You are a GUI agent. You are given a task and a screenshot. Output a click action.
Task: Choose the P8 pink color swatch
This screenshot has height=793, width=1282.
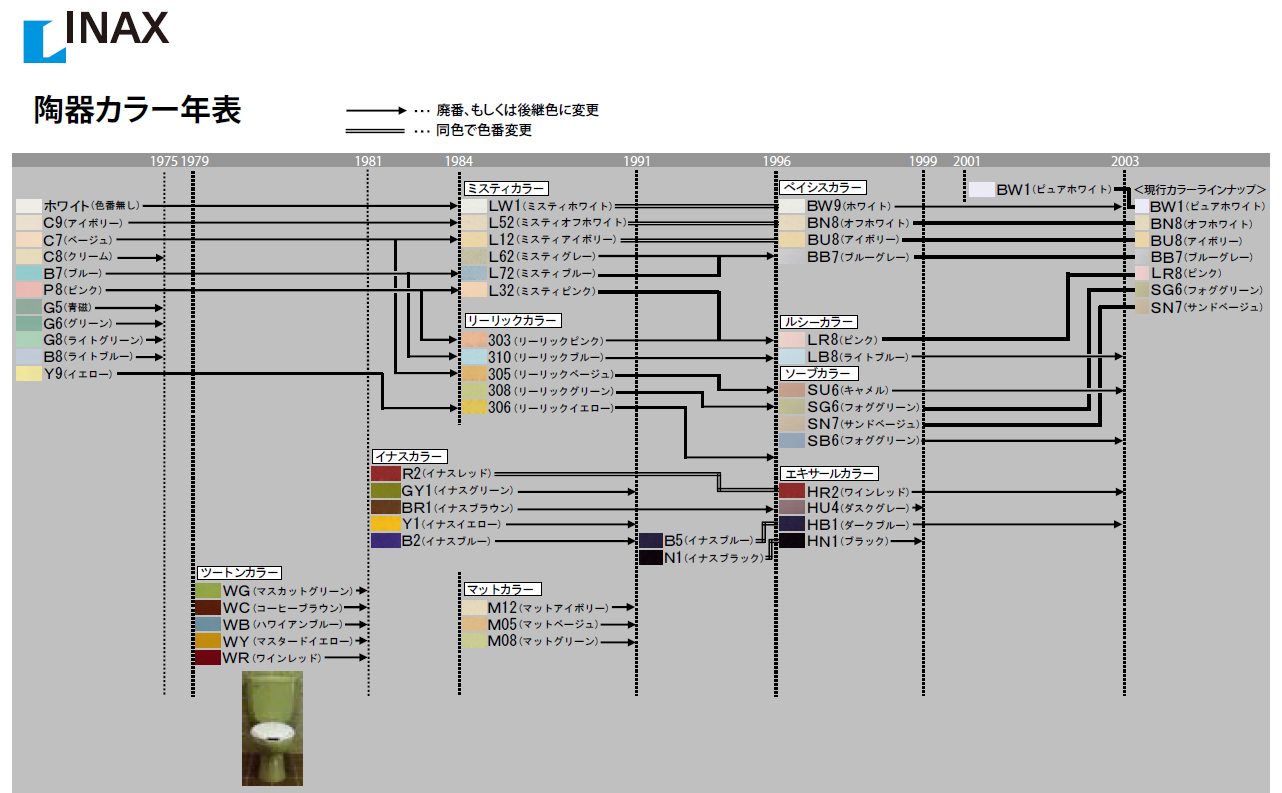[28, 290]
